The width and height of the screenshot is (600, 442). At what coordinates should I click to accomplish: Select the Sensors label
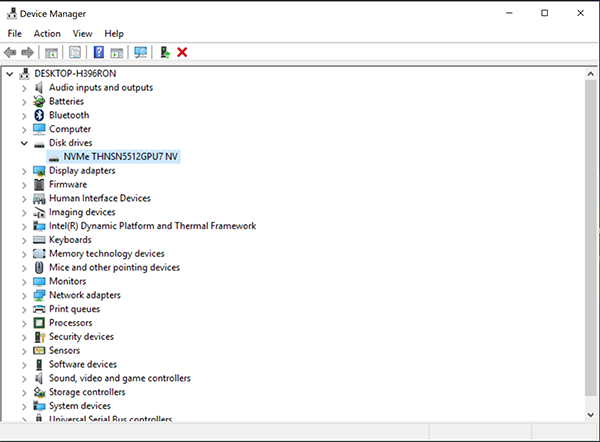pos(64,351)
